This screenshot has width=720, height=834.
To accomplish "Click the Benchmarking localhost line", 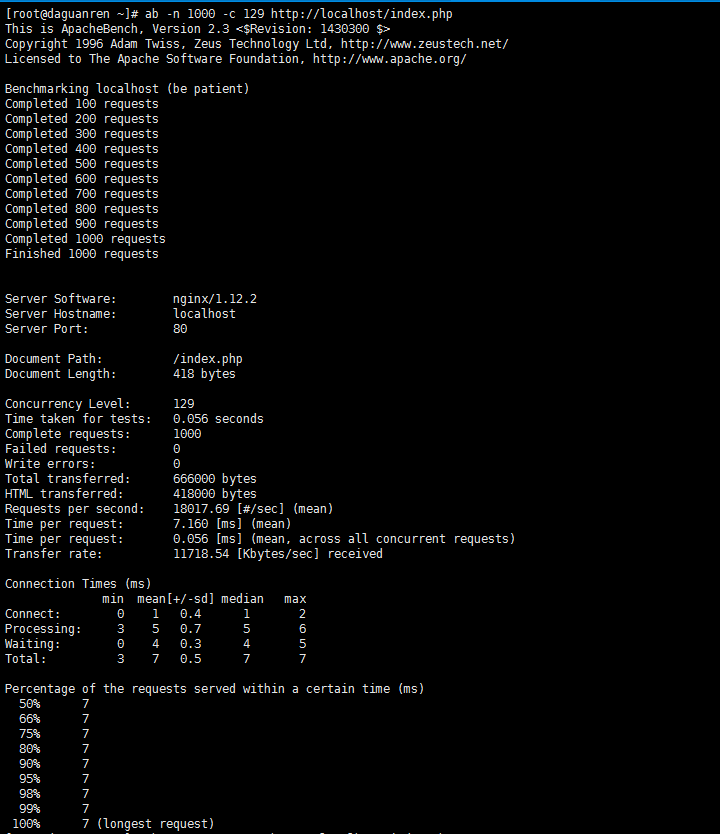I will (x=127, y=89).
